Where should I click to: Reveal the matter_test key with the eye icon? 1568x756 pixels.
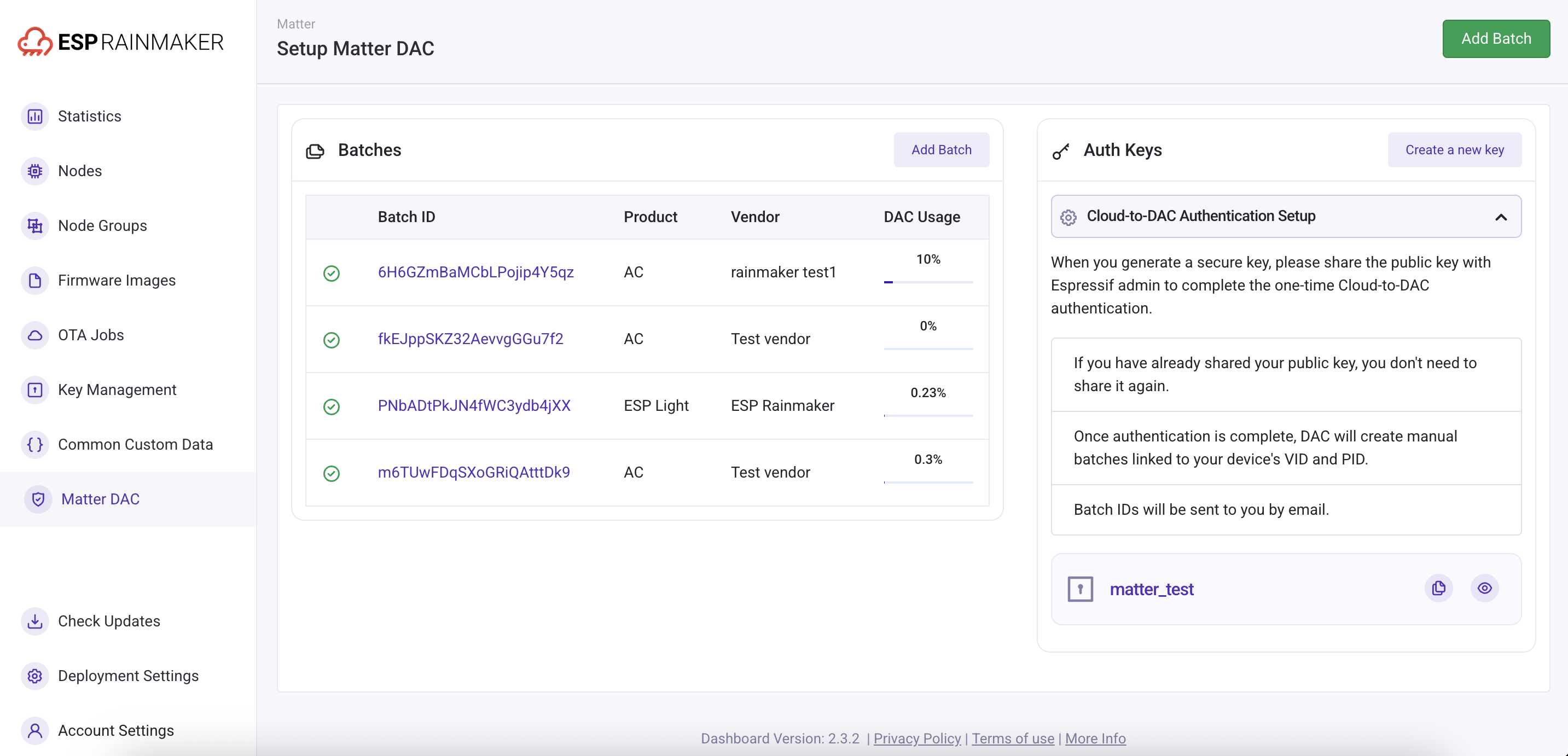(x=1485, y=588)
